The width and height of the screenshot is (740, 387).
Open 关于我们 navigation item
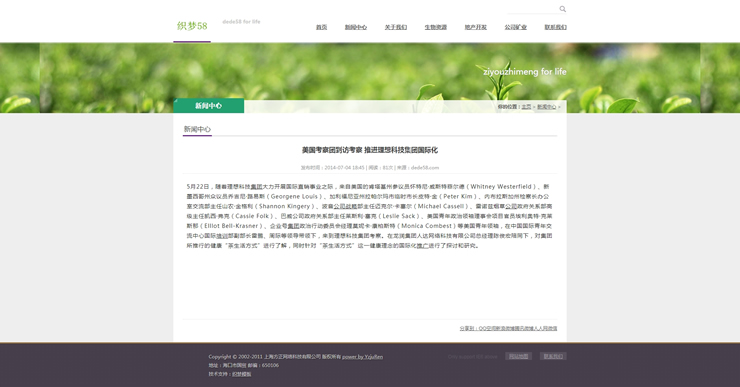[x=395, y=27]
